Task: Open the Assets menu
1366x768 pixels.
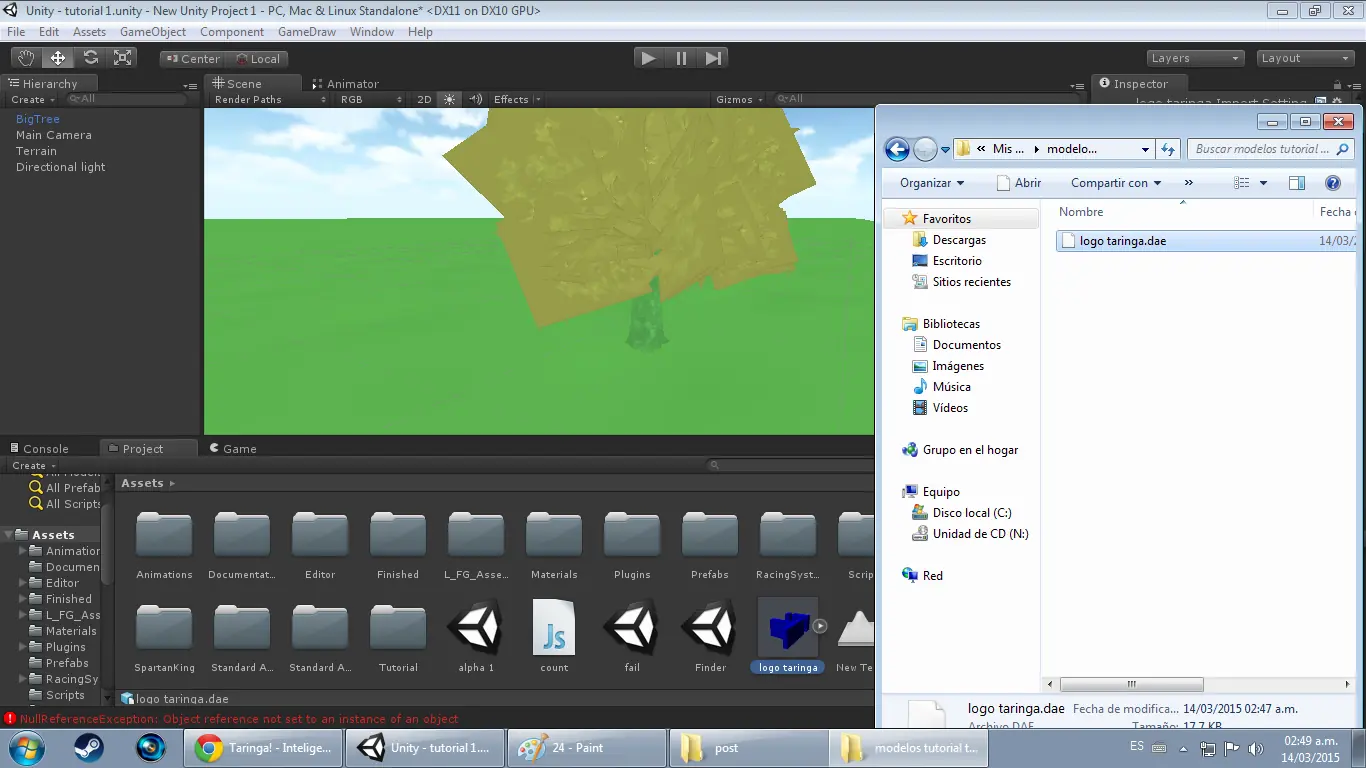Action: coord(89,32)
